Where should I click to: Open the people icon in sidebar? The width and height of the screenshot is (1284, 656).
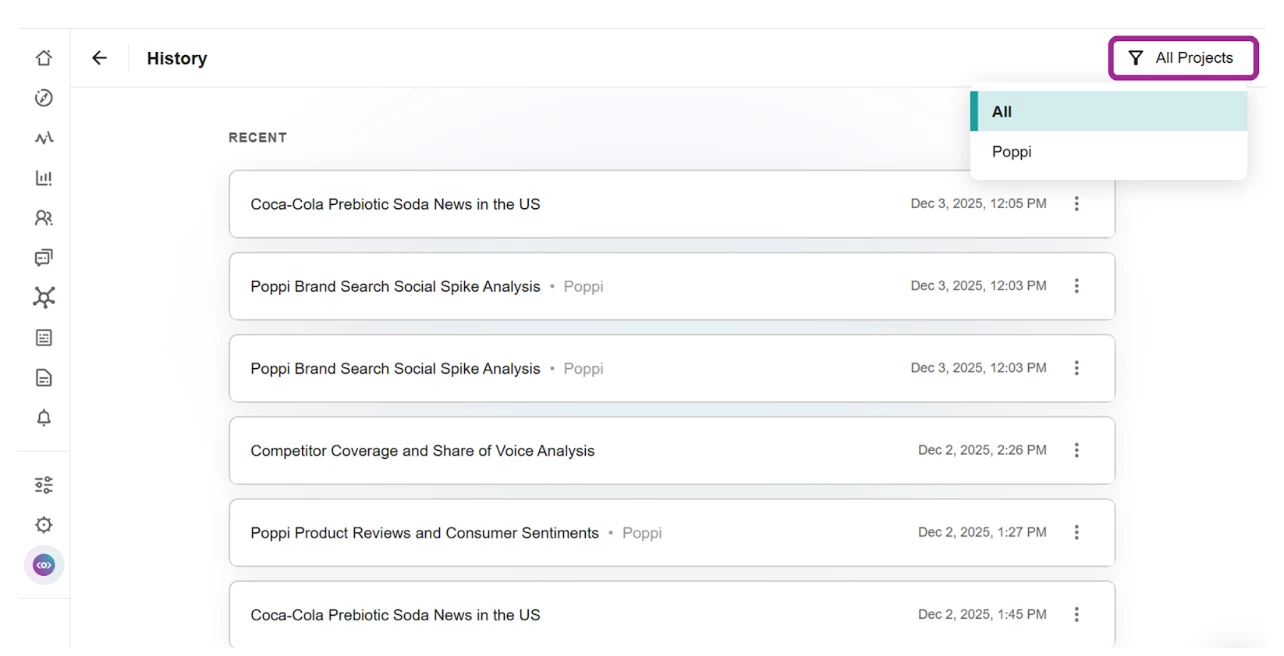44,218
